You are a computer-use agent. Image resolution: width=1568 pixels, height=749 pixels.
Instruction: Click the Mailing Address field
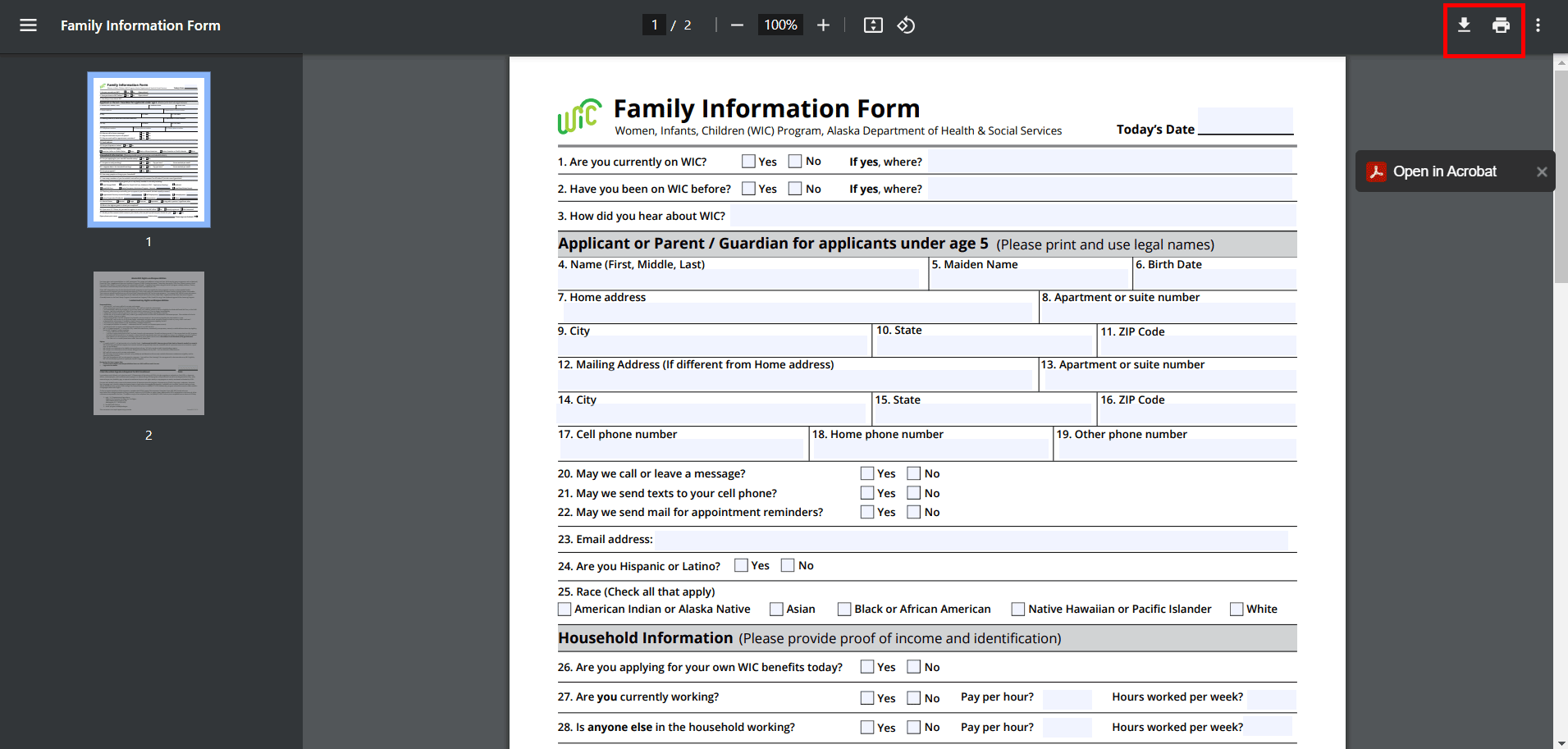pyautogui.click(x=794, y=380)
